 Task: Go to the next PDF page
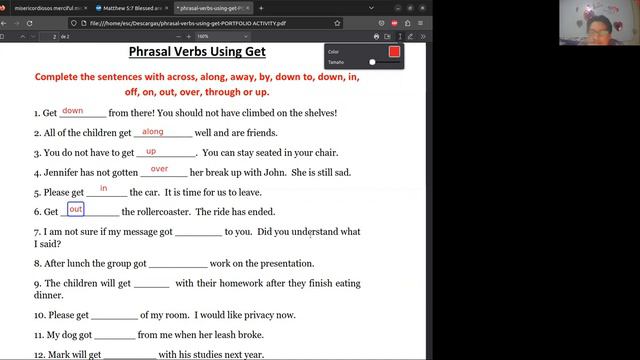[33, 36]
